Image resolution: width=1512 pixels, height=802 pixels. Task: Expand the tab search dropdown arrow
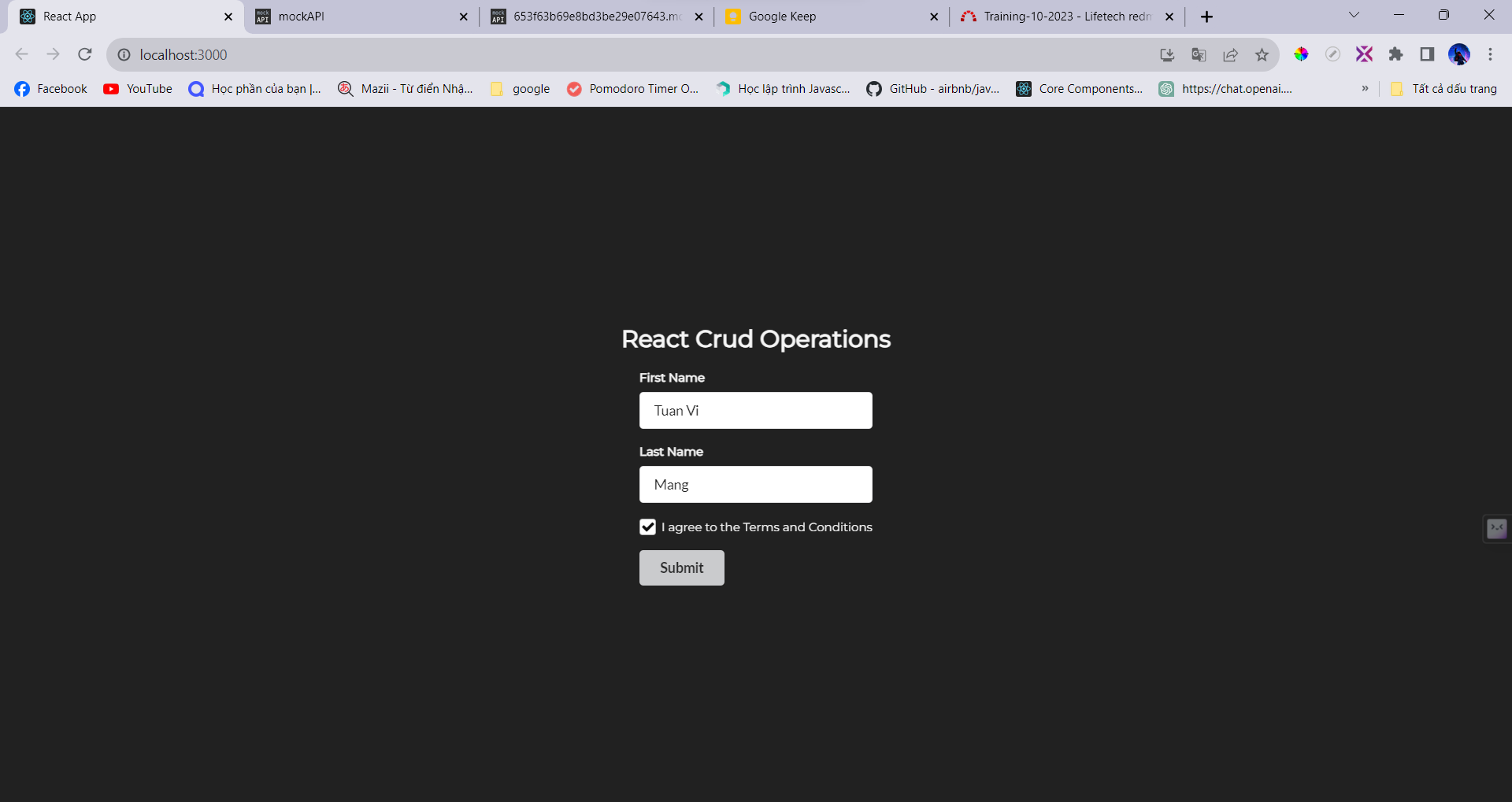(x=1354, y=15)
